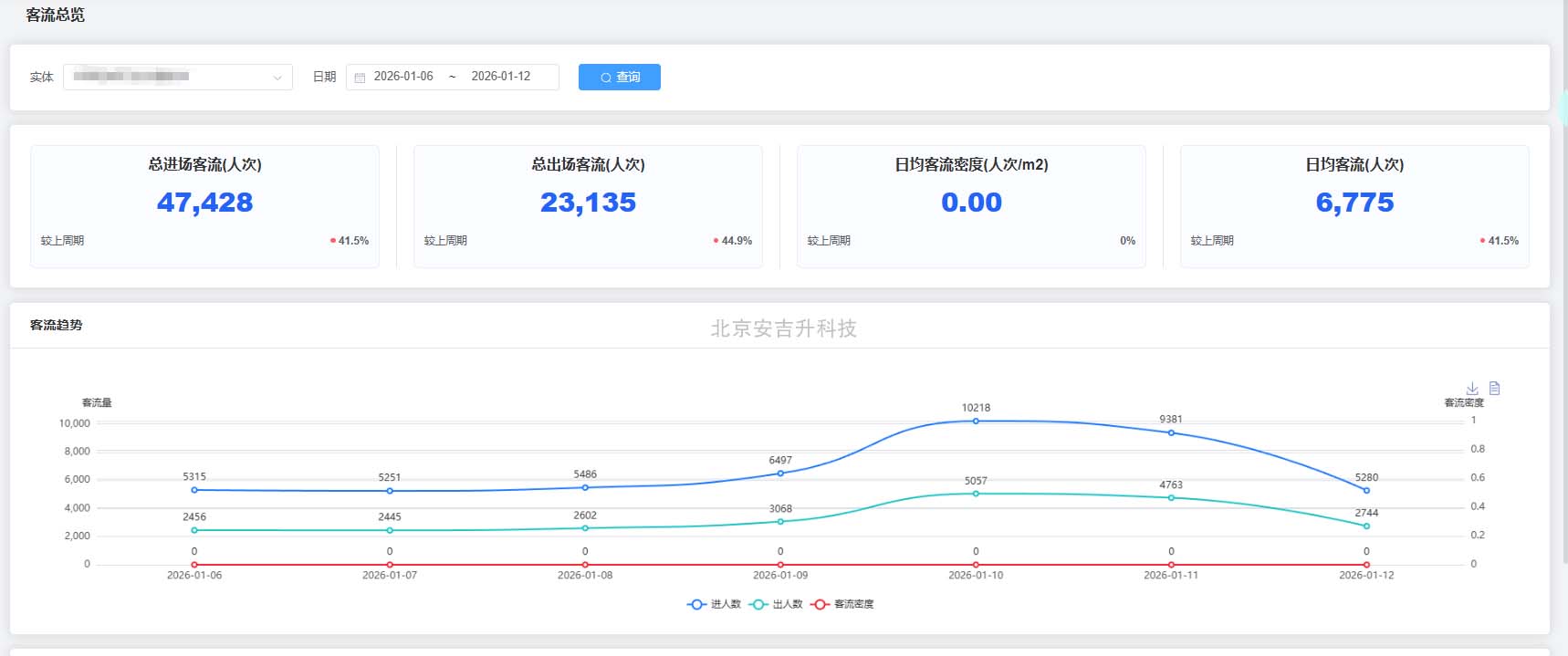Click the 客流趋势 section heading
Image resolution: width=1568 pixels, height=656 pixels.
(x=57, y=325)
